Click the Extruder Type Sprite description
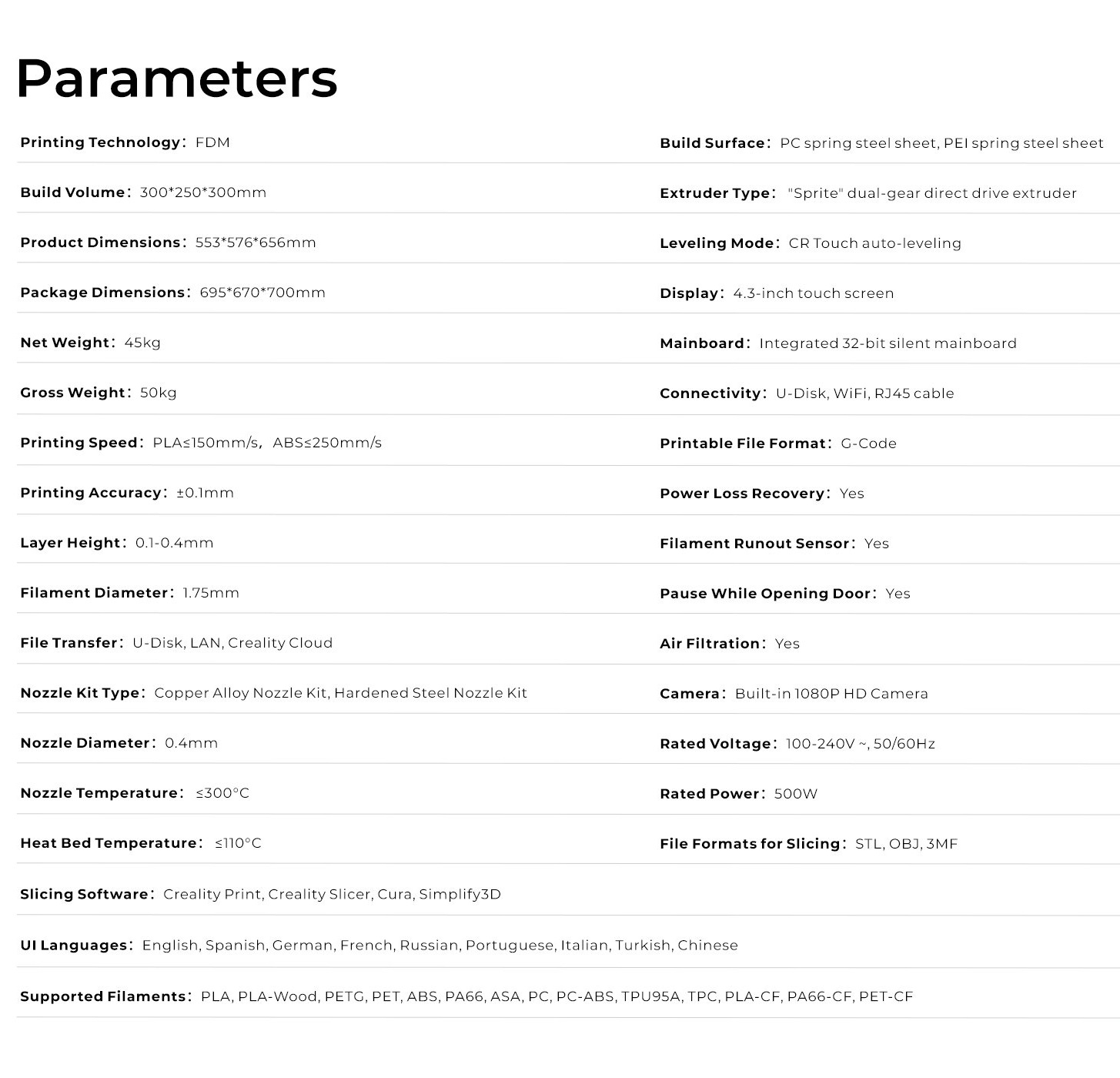The height and width of the screenshot is (1078, 1120). tap(931, 193)
